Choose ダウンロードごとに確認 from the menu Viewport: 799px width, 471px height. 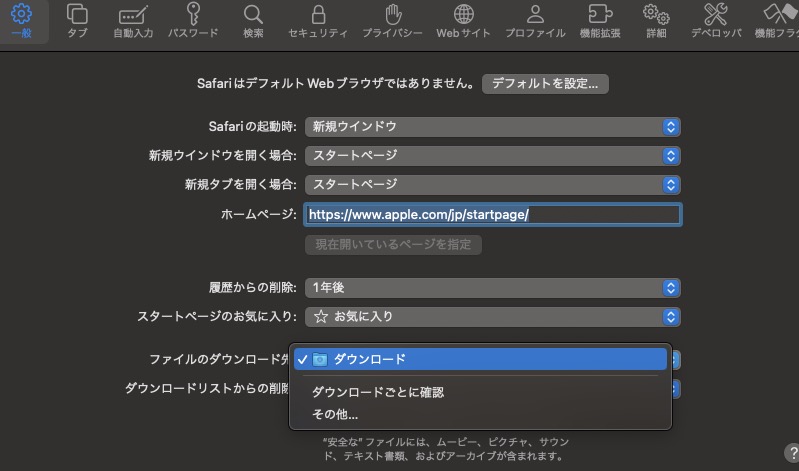378,392
